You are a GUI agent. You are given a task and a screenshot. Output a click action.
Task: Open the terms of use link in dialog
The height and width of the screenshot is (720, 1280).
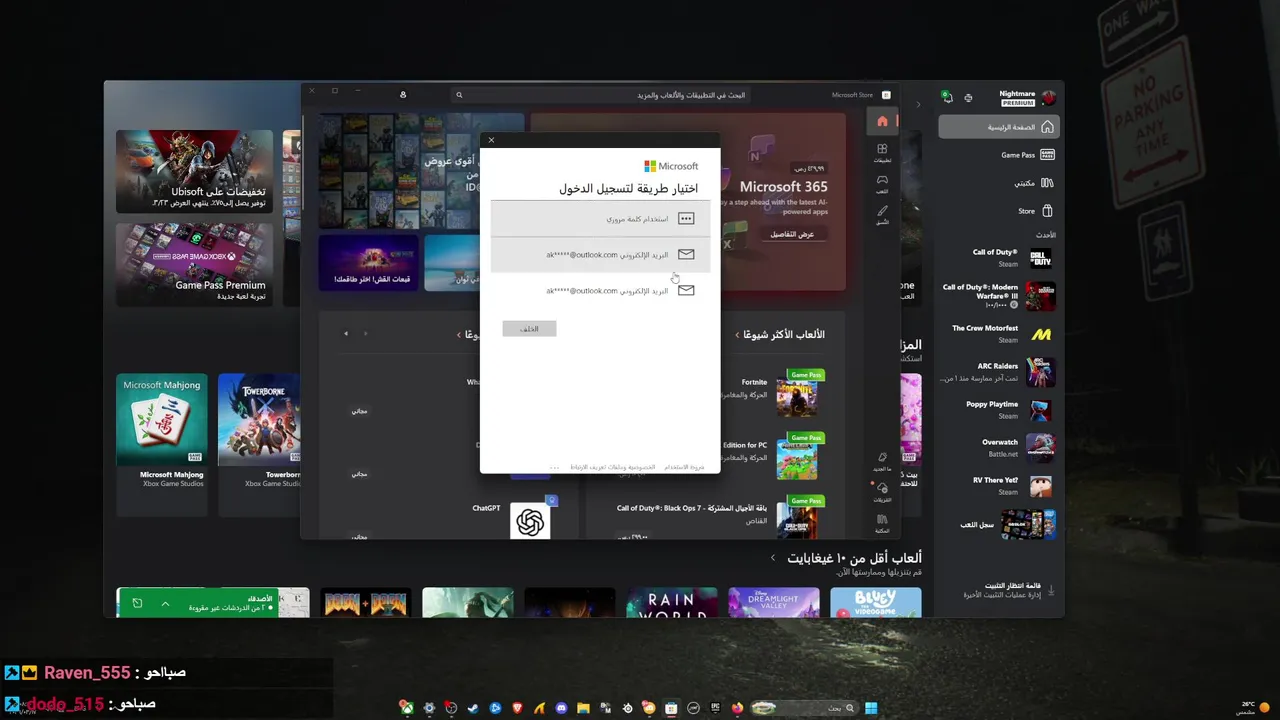(685, 467)
